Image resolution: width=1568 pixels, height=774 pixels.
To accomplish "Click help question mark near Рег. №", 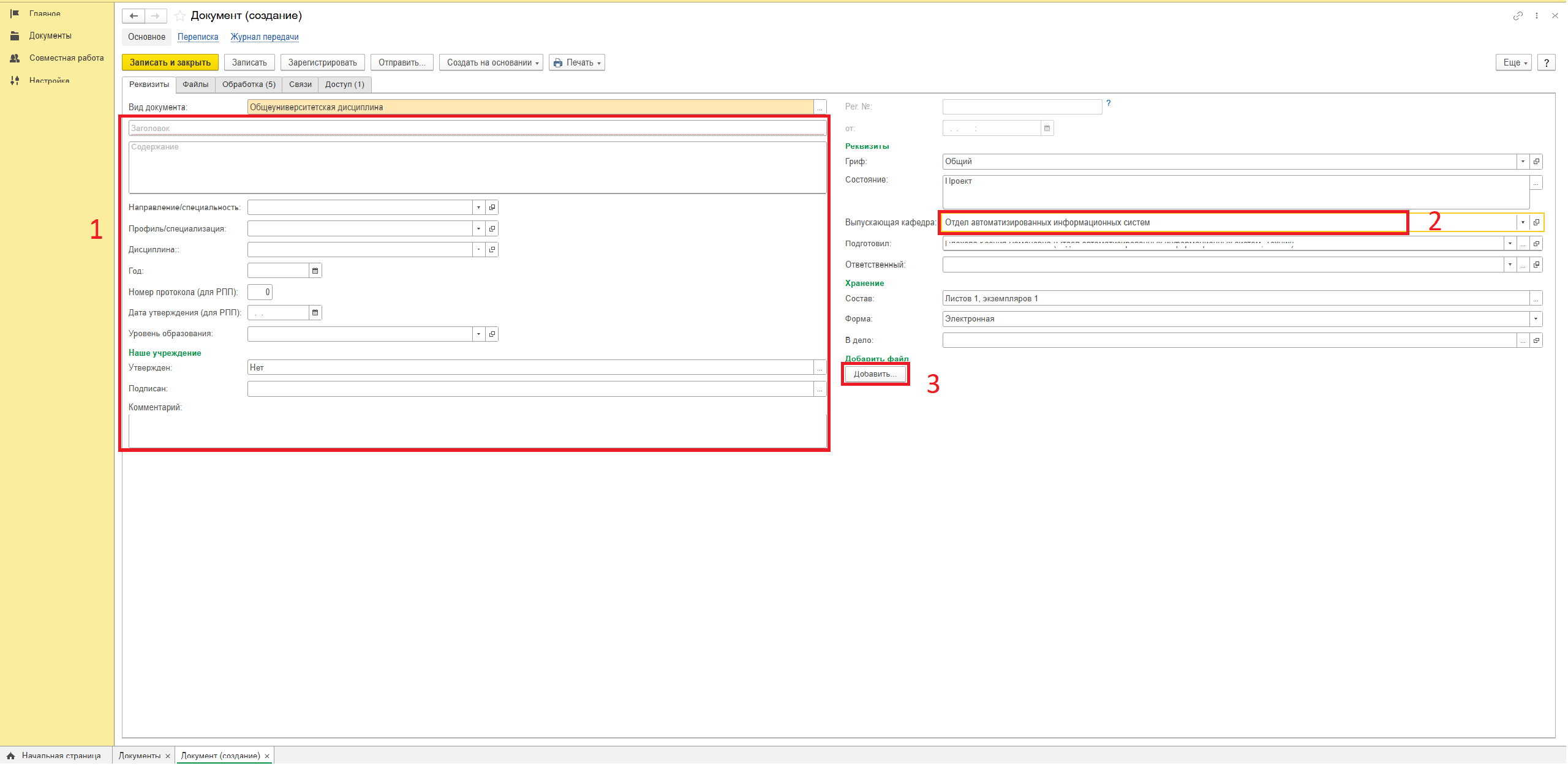I will pyautogui.click(x=1108, y=103).
